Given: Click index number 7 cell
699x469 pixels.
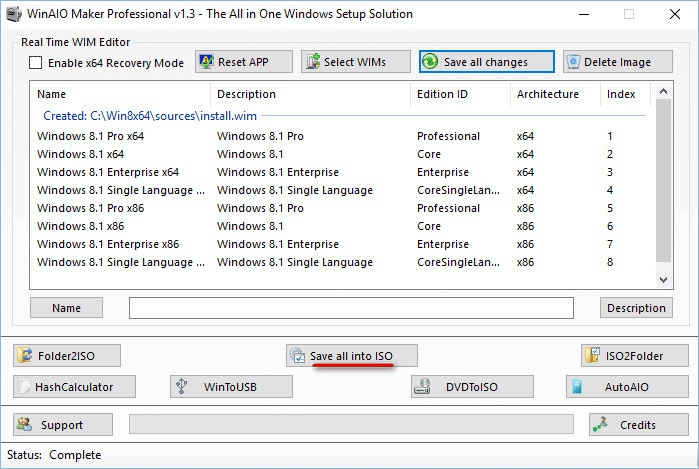Looking at the screenshot, I should point(610,244).
